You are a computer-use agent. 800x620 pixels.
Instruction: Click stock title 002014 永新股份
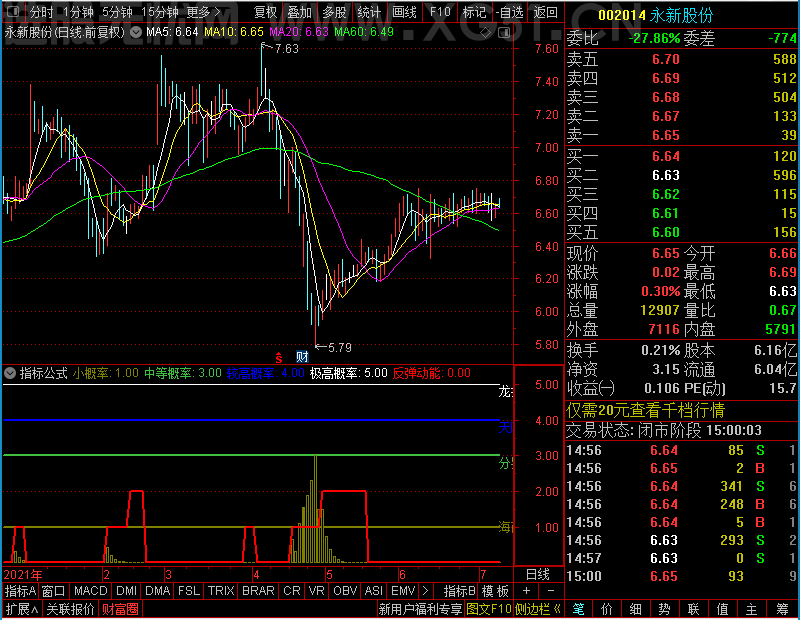coord(655,15)
